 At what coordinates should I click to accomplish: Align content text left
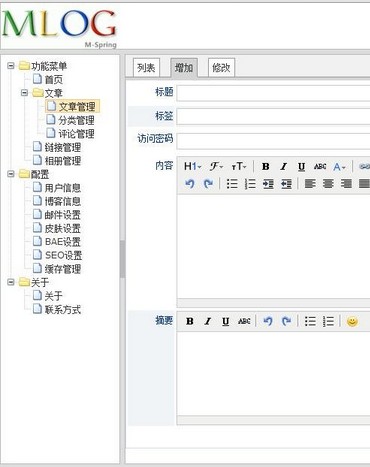click(310, 184)
